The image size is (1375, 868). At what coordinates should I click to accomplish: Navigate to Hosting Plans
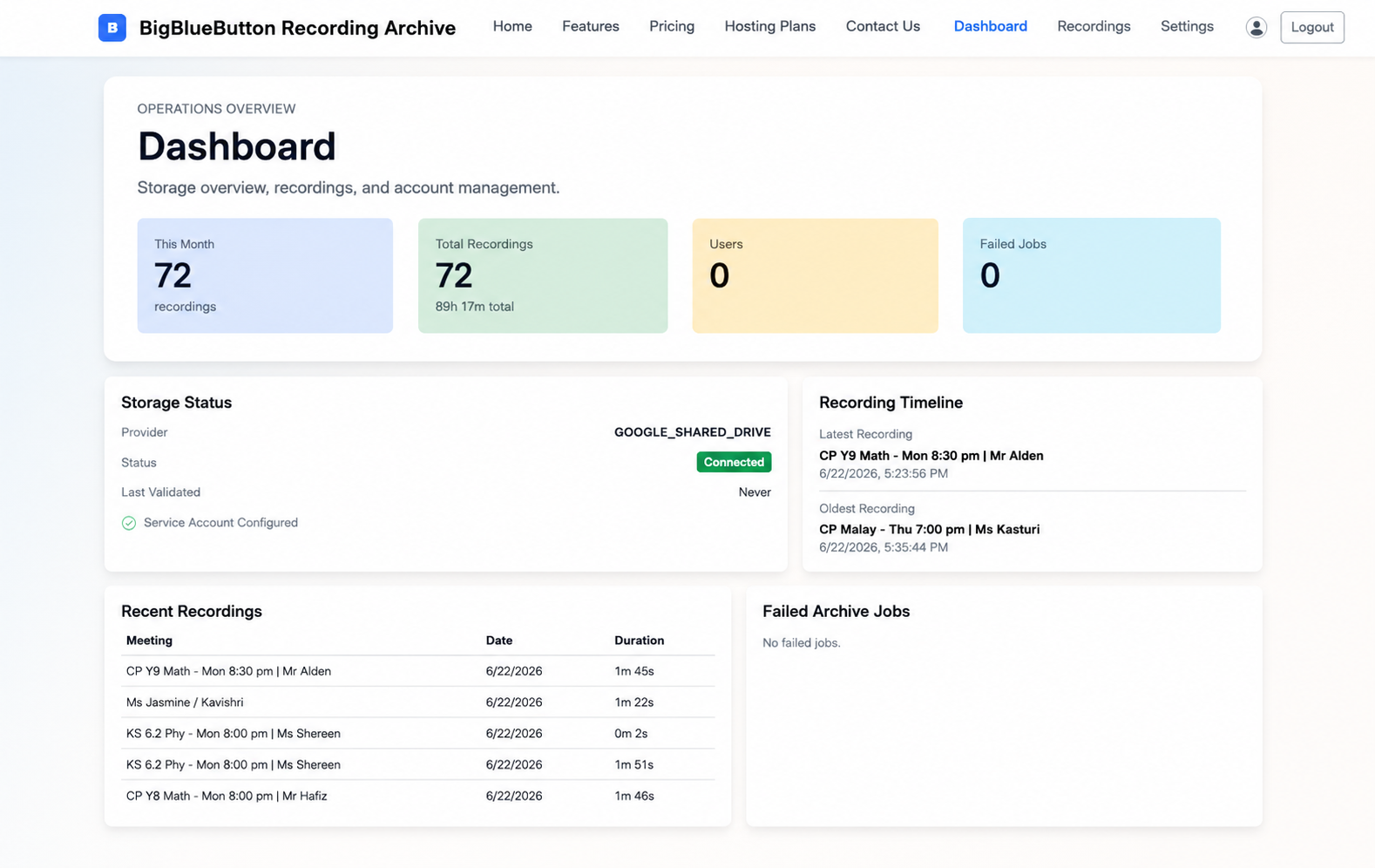coord(770,26)
